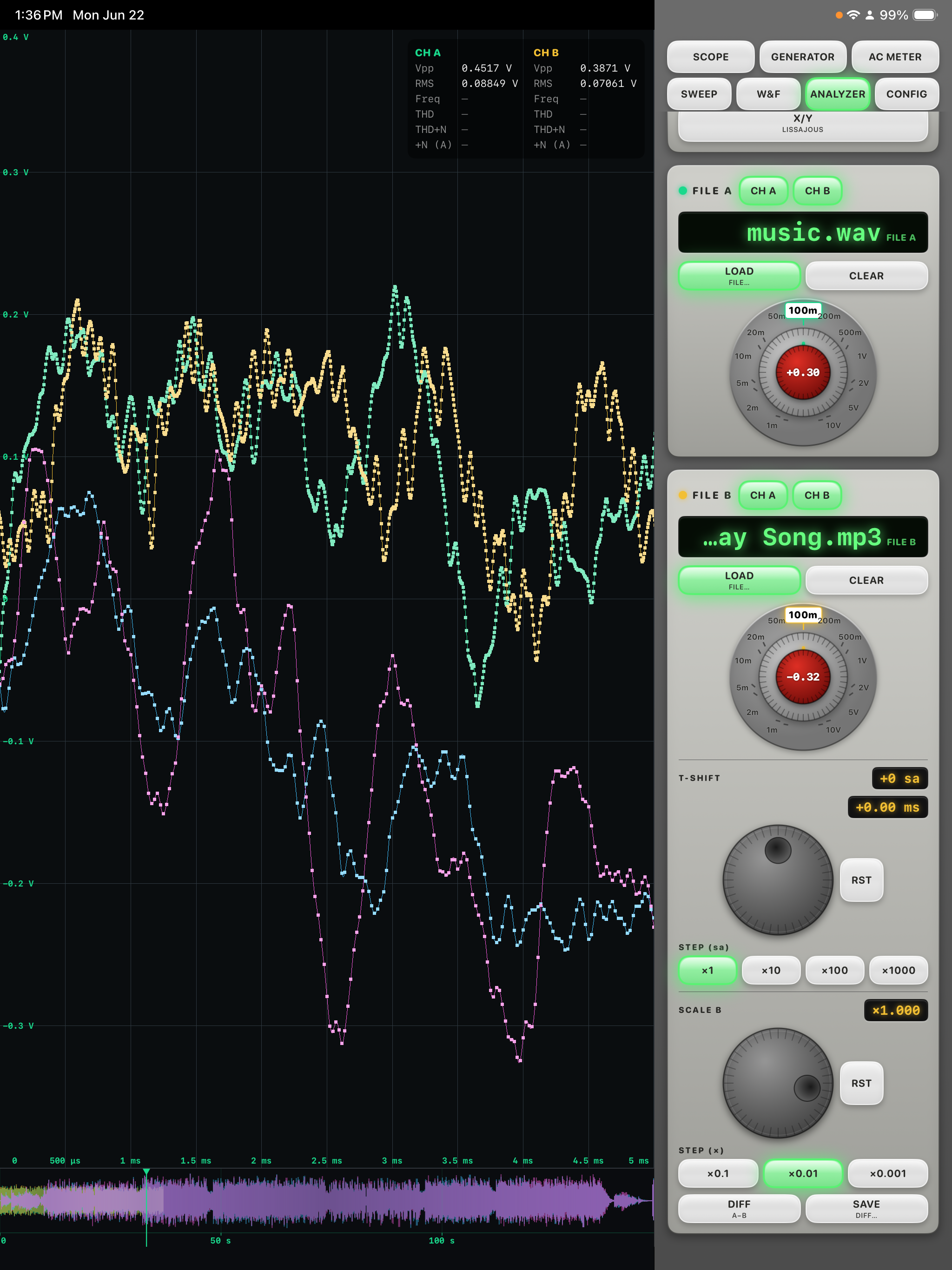This screenshot has width=952, height=1270.
Task: Click the DIFF A−B button
Action: tap(739, 1209)
